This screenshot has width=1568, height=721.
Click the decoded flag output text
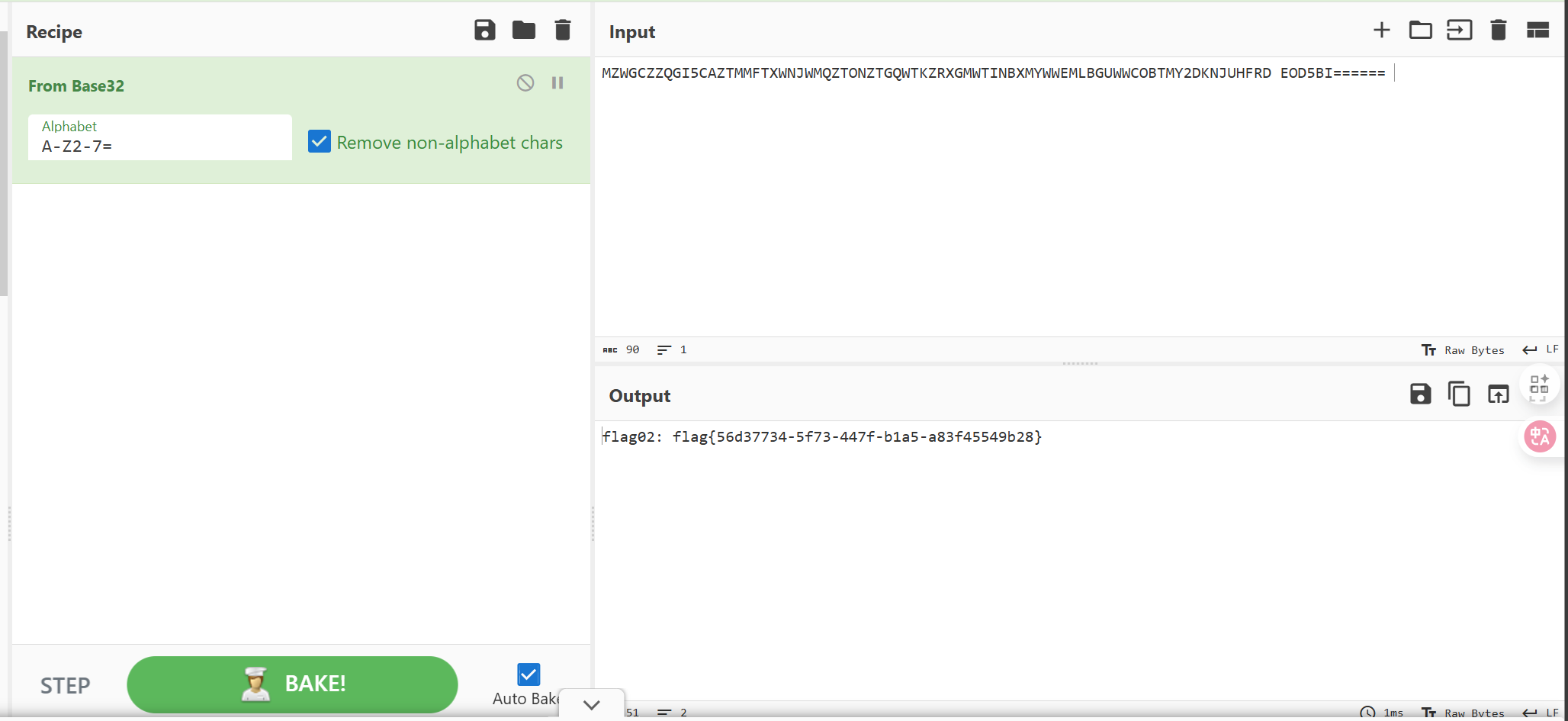click(x=822, y=436)
